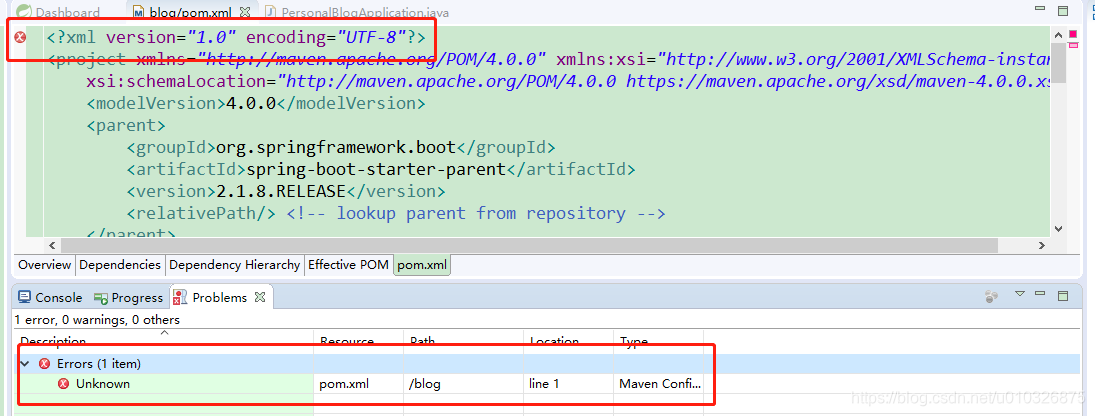1095x416 pixels.
Task: Sort problems by Location column
Action: (x=568, y=341)
